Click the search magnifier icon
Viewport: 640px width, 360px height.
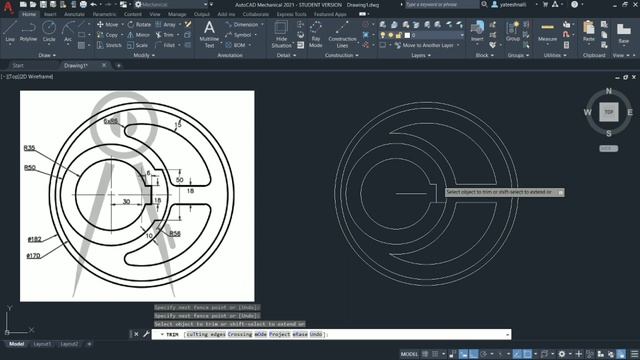point(484,4)
